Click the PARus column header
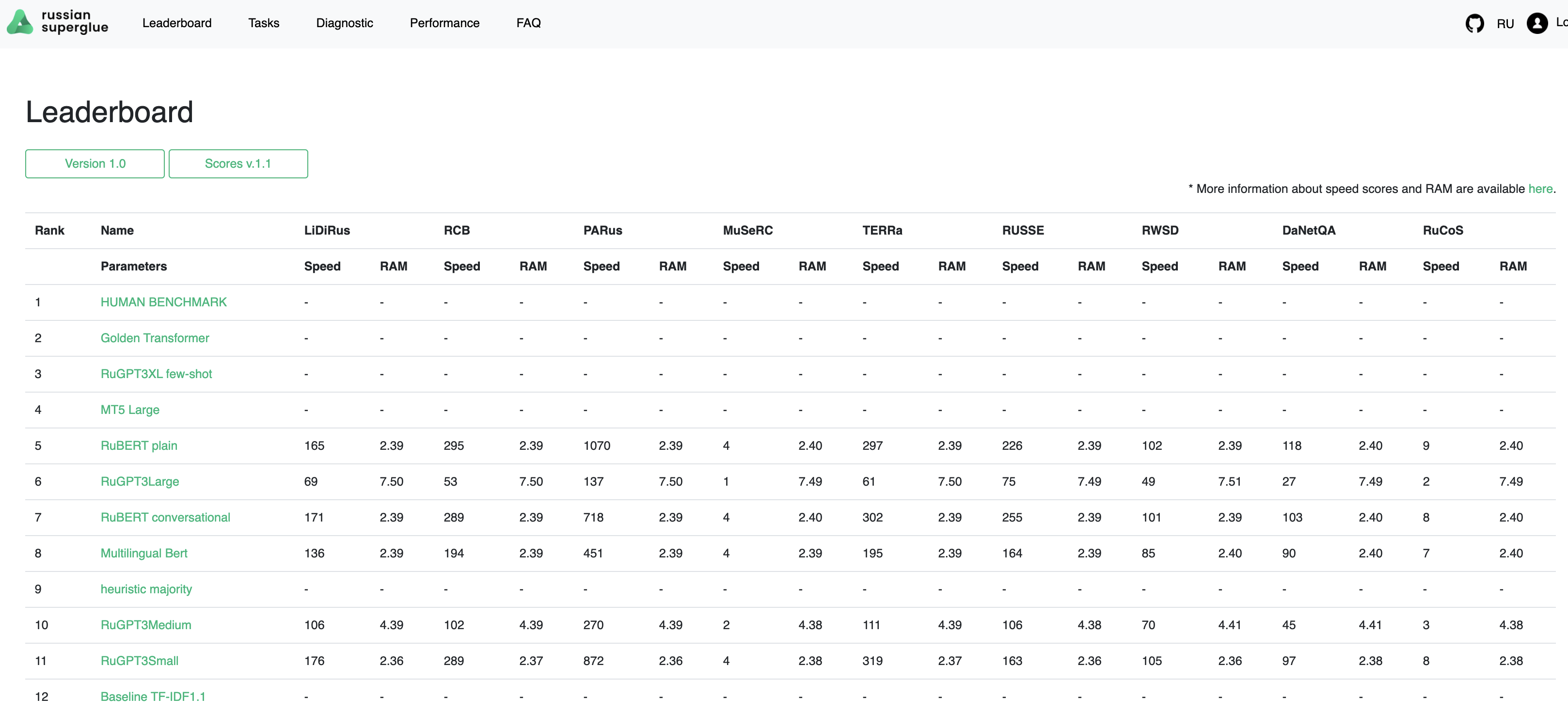 tap(602, 231)
